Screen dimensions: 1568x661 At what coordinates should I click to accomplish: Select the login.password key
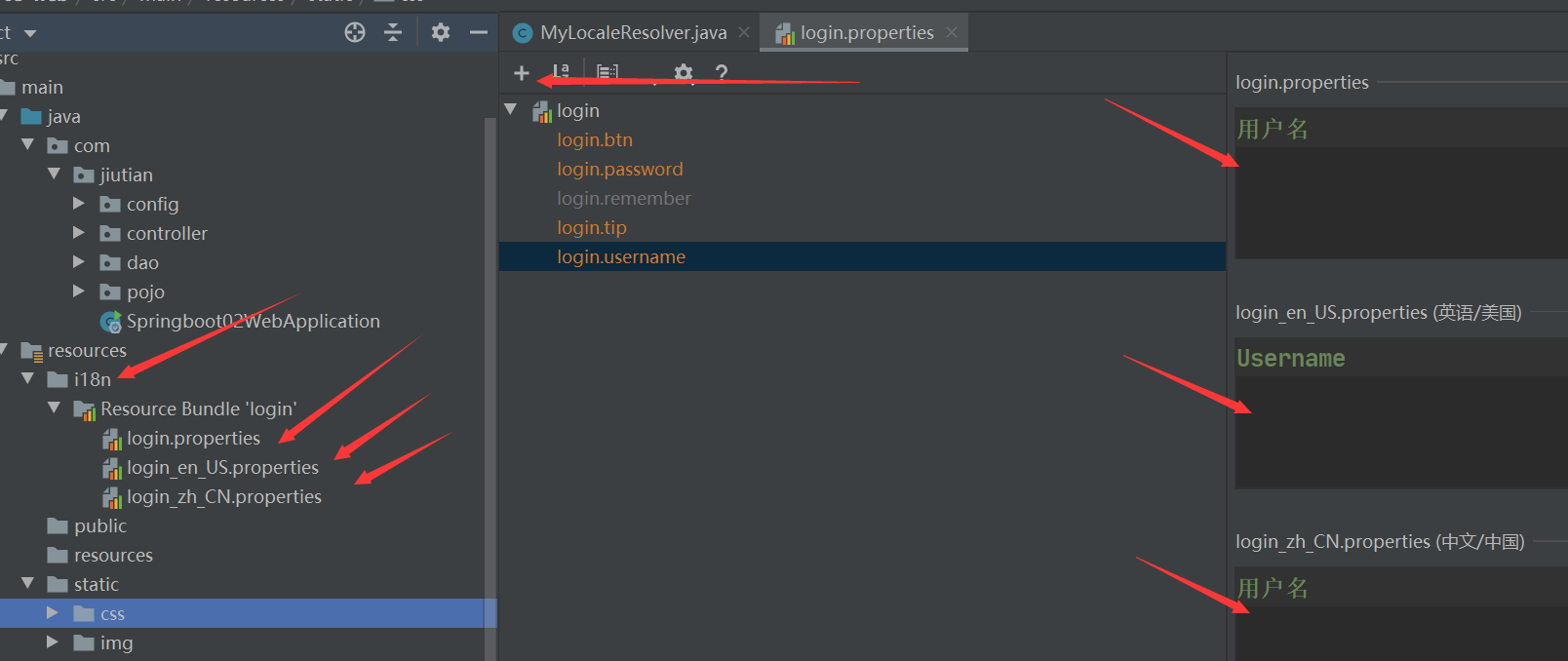pos(619,170)
